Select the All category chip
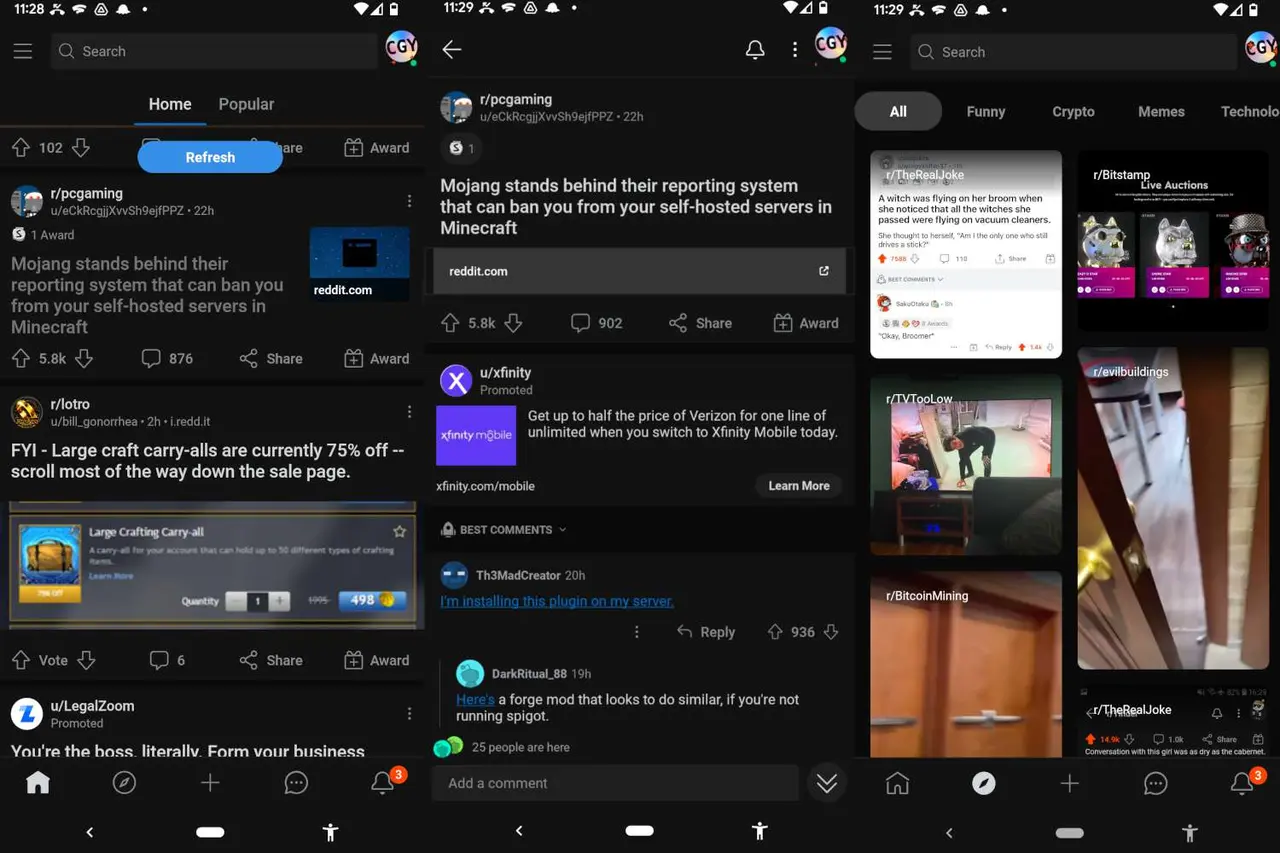The width and height of the screenshot is (1280, 853). pos(898,111)
